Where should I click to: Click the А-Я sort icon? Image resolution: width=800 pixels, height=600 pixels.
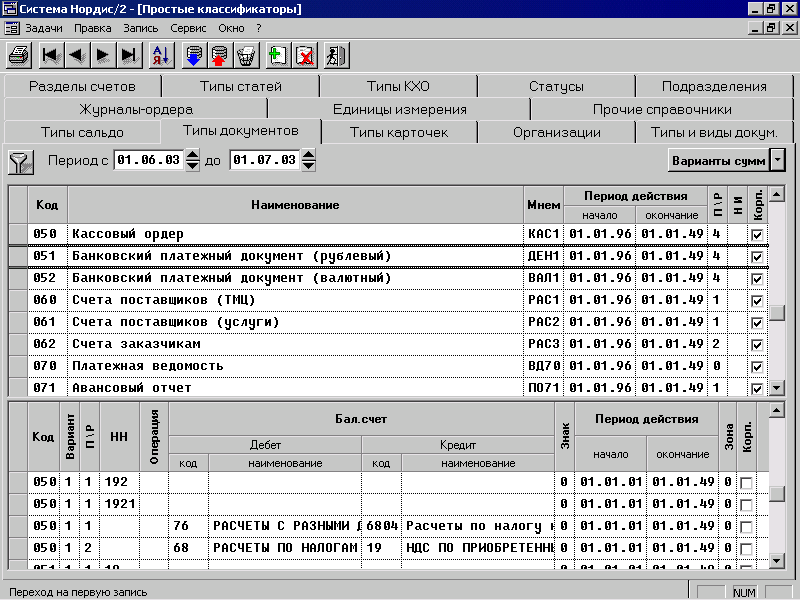coord(161,55)
